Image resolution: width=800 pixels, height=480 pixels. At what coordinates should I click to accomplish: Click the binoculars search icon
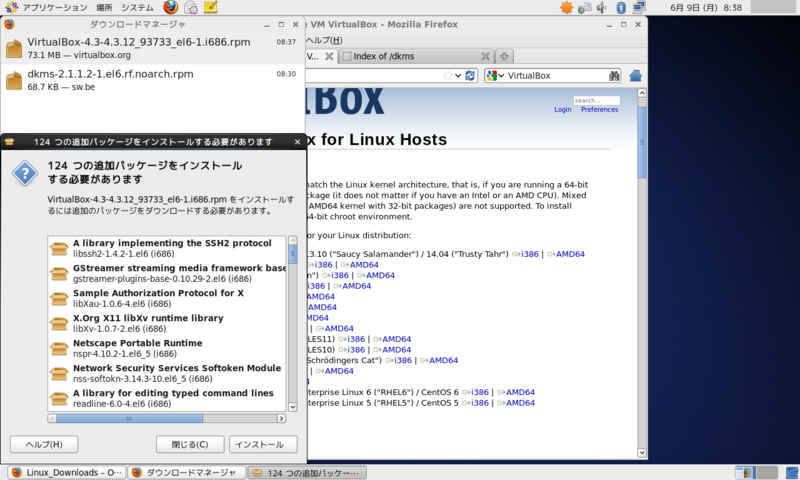pyautogui.click(x=614, y=75)
